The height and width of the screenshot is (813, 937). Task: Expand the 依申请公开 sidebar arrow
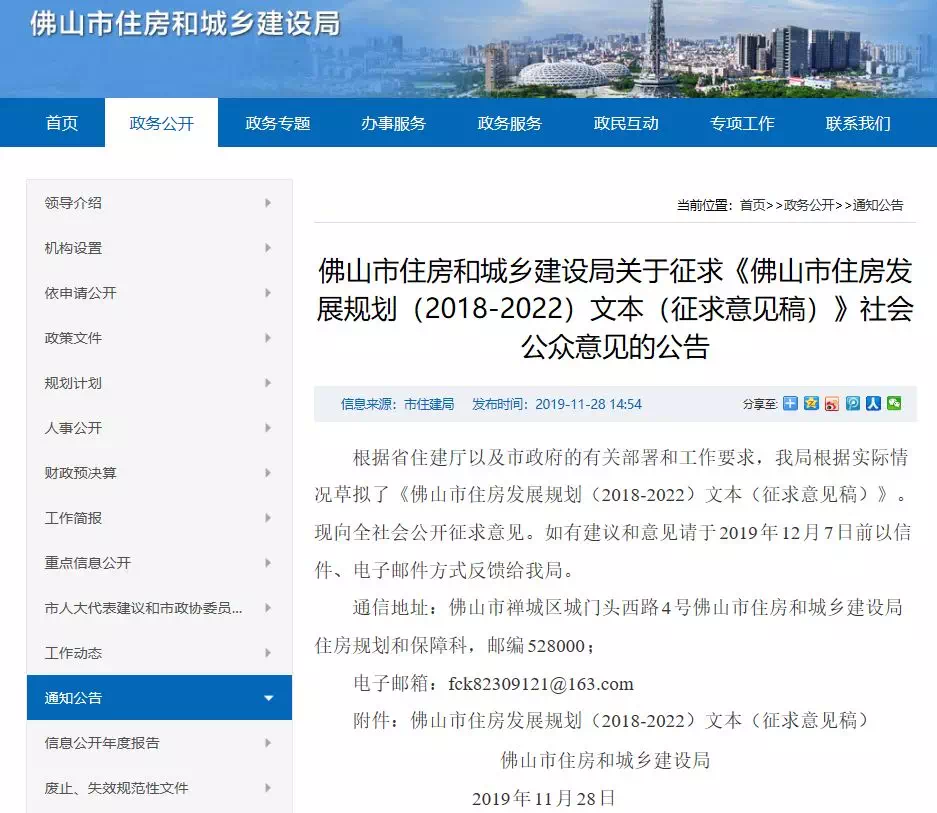[x=268, y=293]
